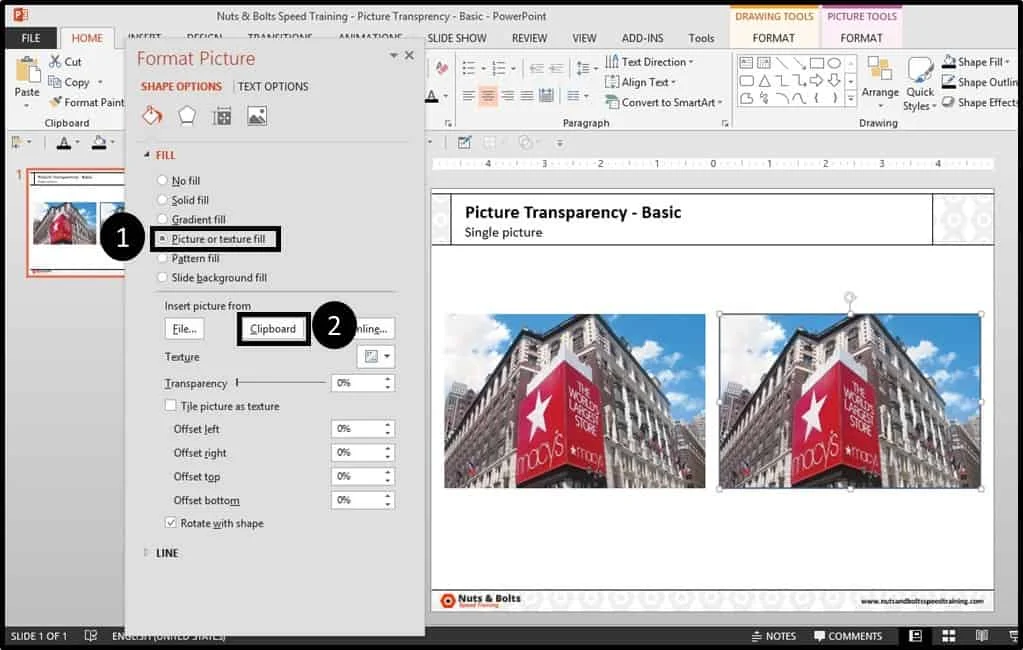
Task: Open COMMENTS from status bar
Action: (x=848, y=636)
